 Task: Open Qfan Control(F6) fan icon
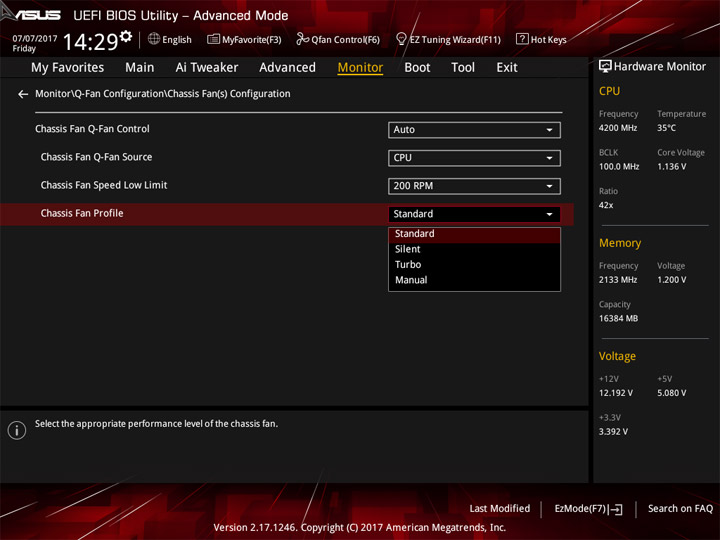tap(302, 39)
